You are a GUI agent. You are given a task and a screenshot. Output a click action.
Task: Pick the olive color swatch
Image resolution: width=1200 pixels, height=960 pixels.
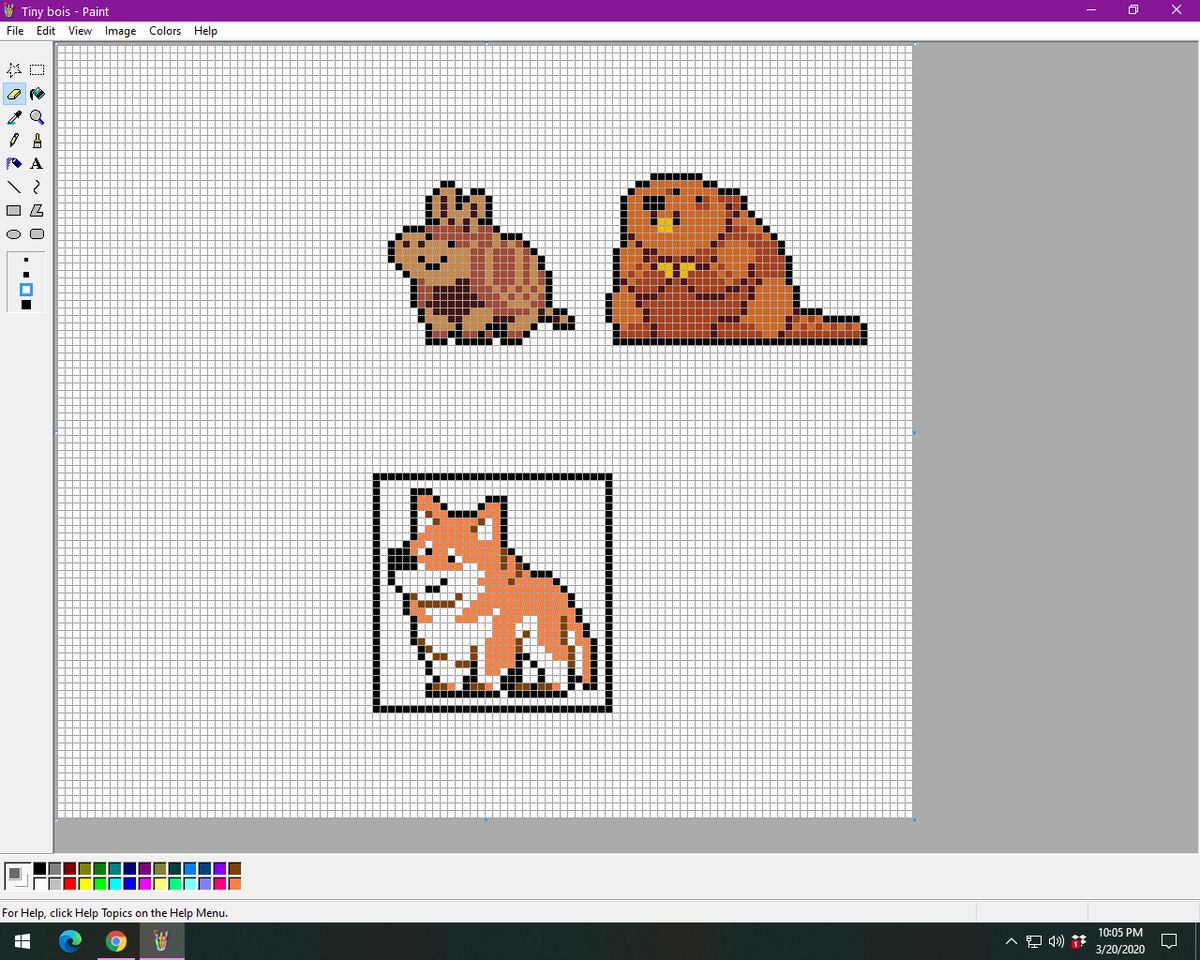click(x=85, y=869)
